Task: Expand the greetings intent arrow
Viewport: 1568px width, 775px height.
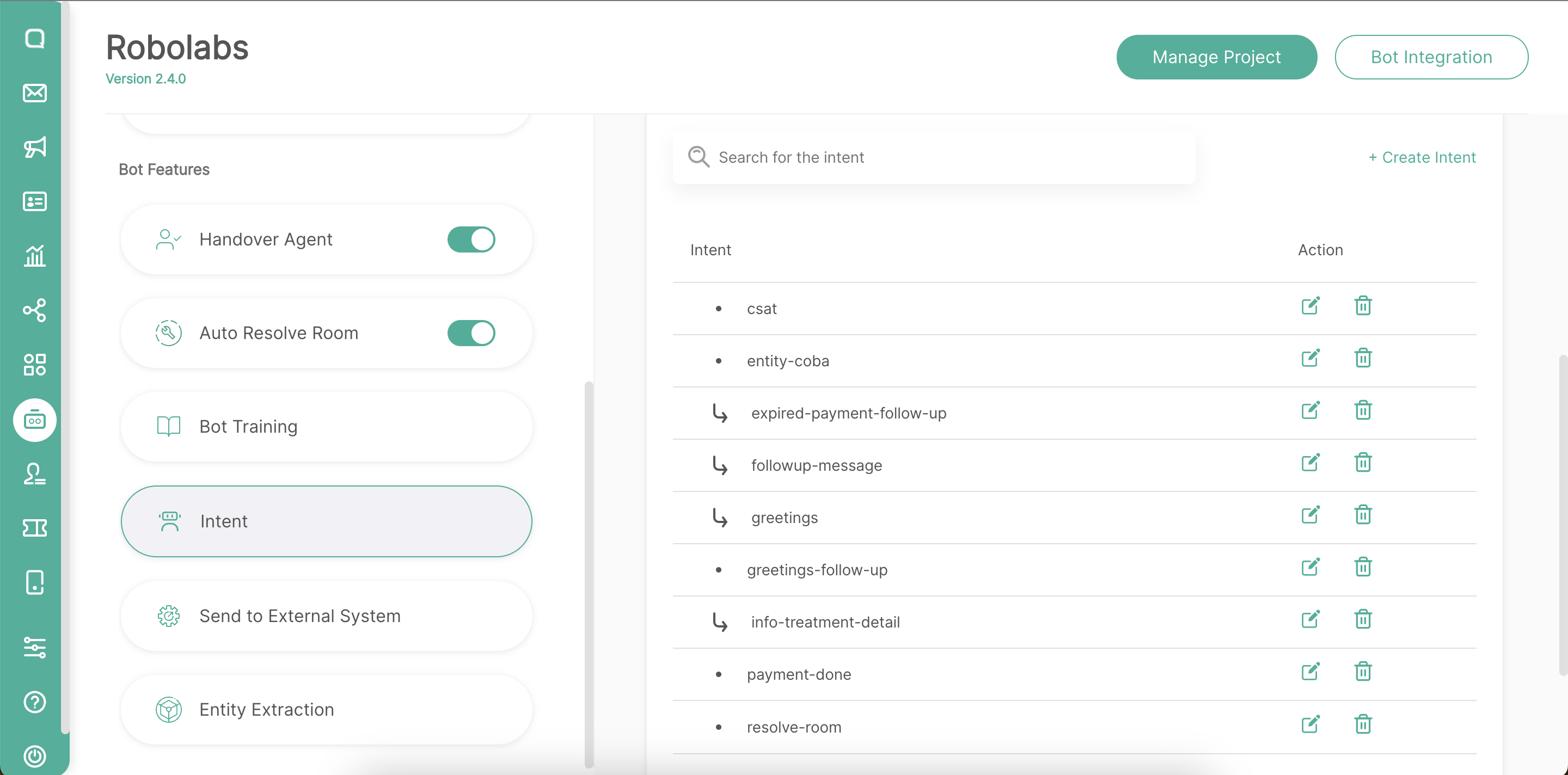Action: coord(720,518)
